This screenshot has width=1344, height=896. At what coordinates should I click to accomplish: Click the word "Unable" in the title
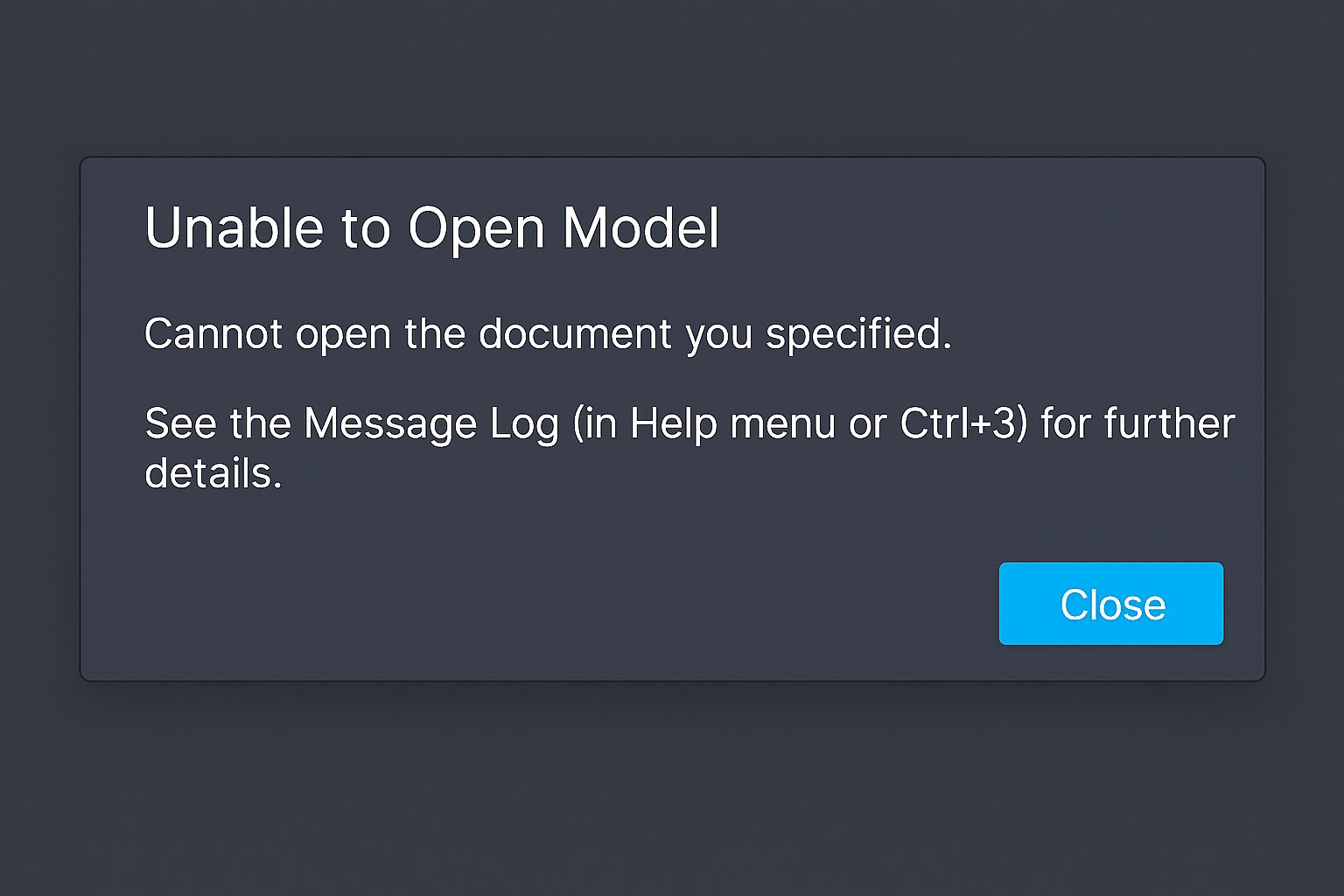(234, 228)
